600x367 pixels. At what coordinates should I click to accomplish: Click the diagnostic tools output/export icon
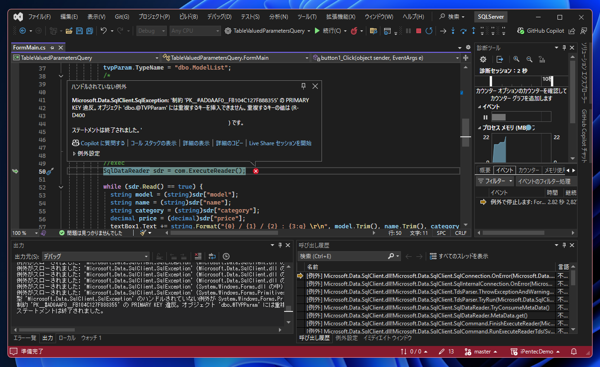500,59
